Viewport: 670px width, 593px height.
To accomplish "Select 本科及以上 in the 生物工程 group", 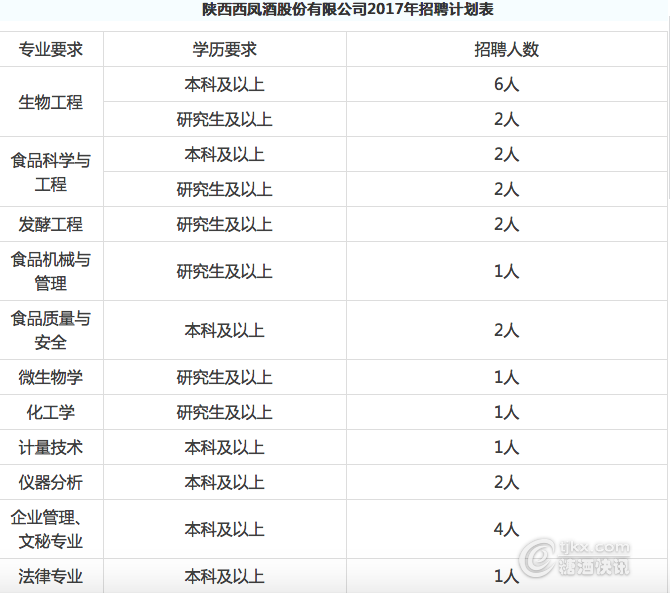I will coord(224,85).
